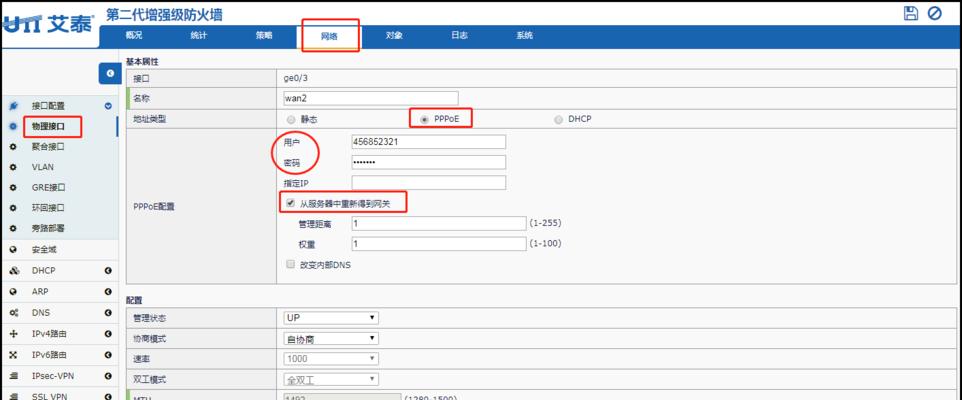Expand the DNS menu arrow

[108, 313]
